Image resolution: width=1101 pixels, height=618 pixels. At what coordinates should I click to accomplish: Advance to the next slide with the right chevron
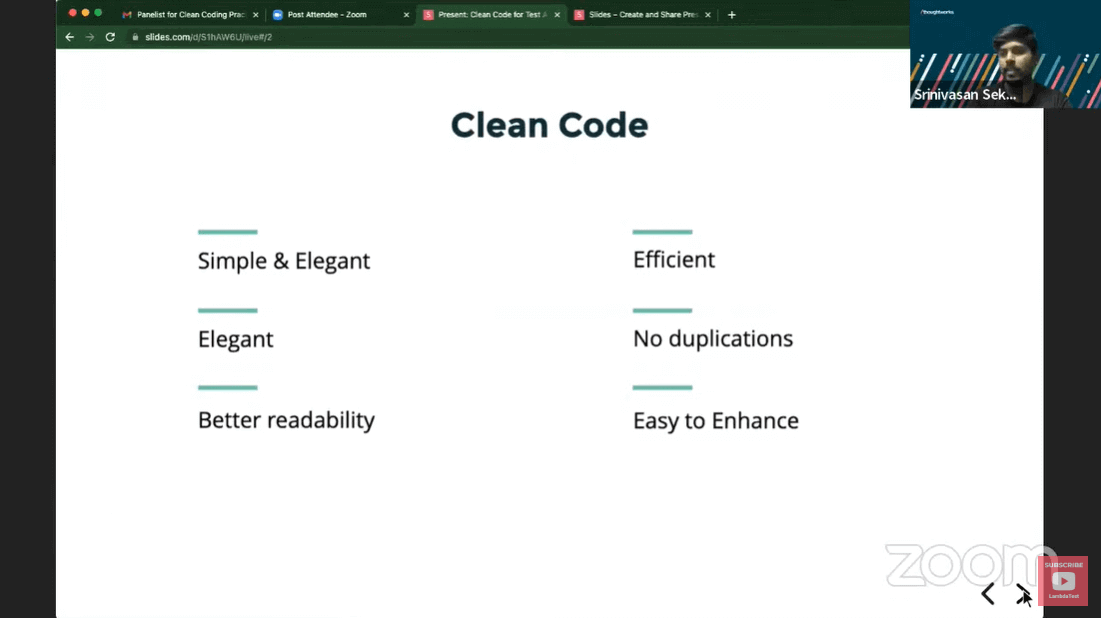click(x=1022, y=593)
